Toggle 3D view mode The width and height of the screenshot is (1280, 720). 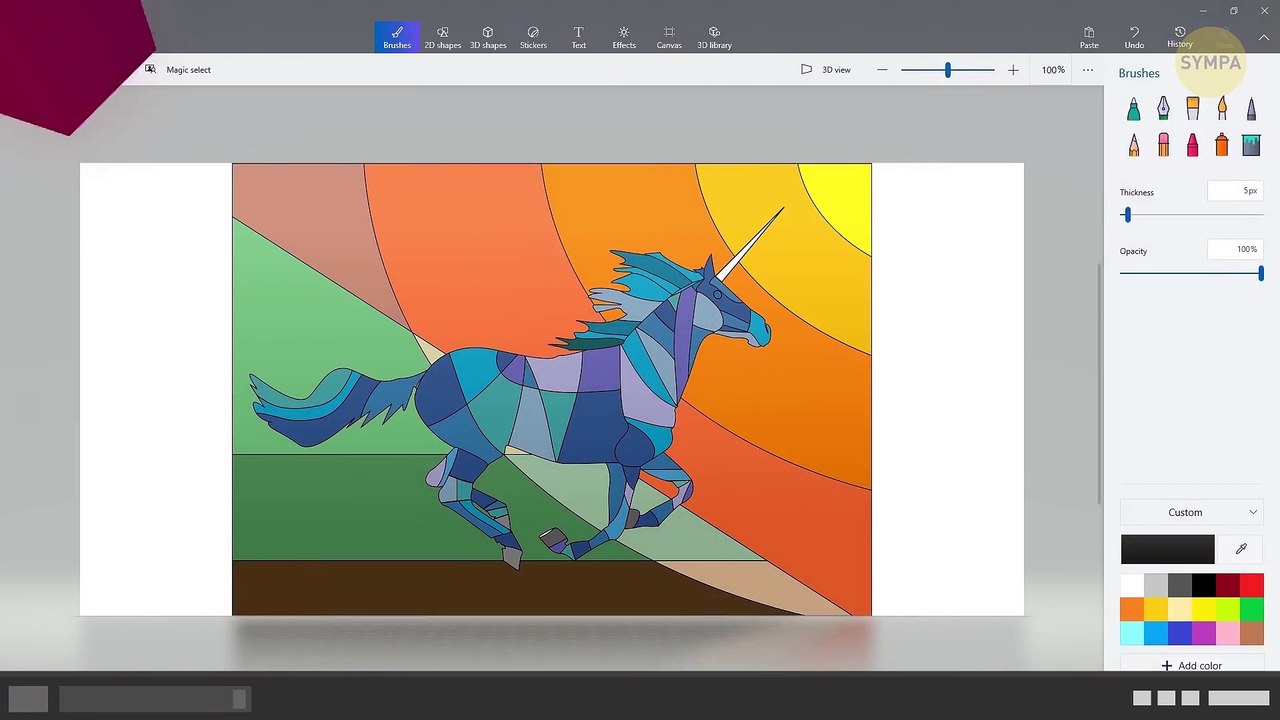pyautogui.click(x=826, y=70)
